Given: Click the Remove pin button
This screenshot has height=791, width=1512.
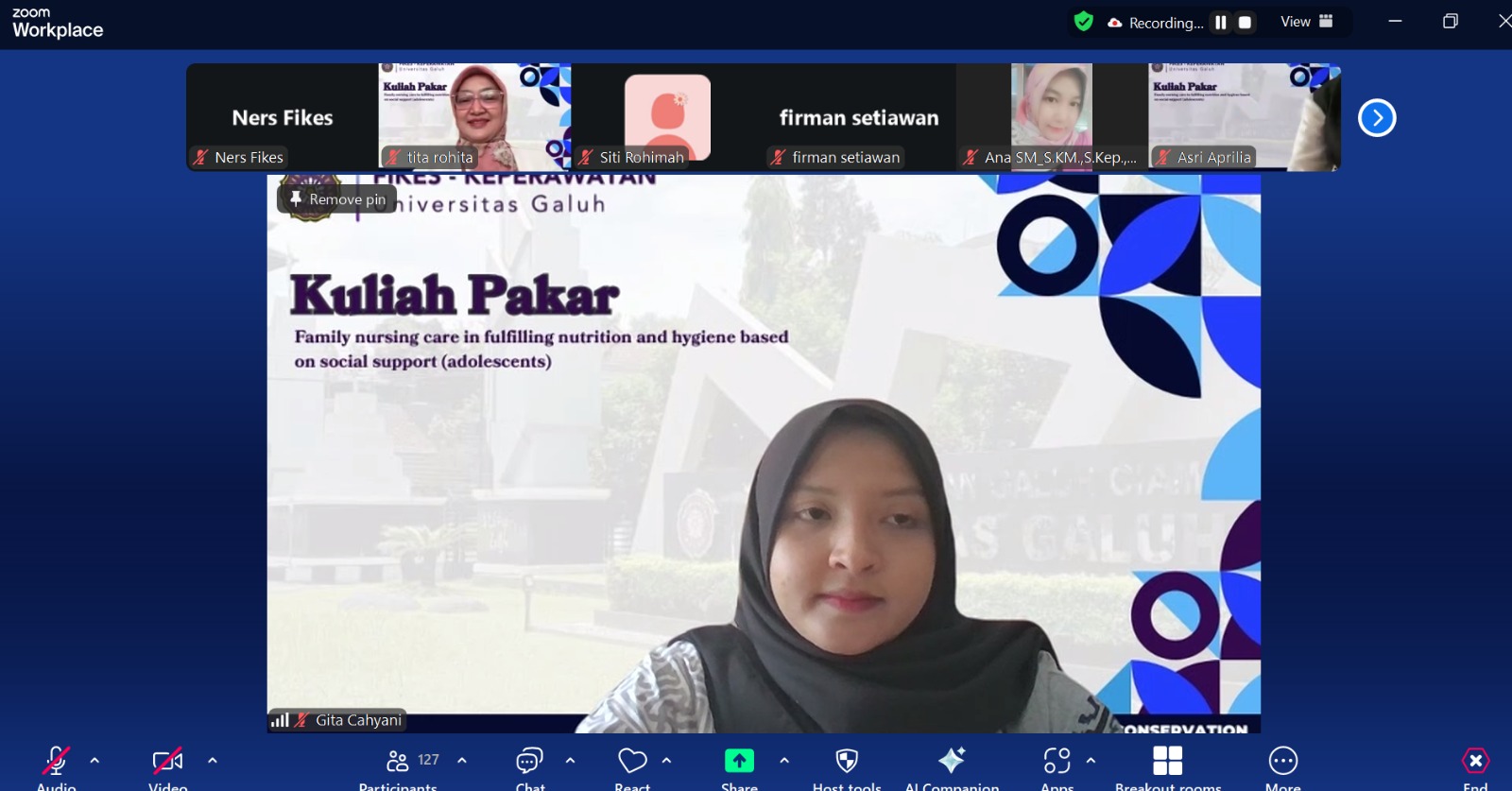Looking at the screenshot, I should click(337, 199).
